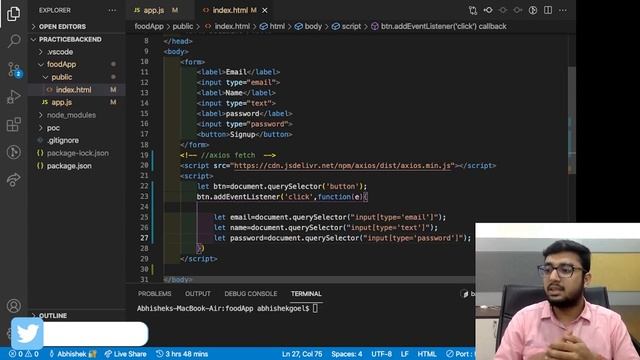The height and width of the screenshot is (360, 640).
Task: Click public breadcrumb segment
Action: 182,26
